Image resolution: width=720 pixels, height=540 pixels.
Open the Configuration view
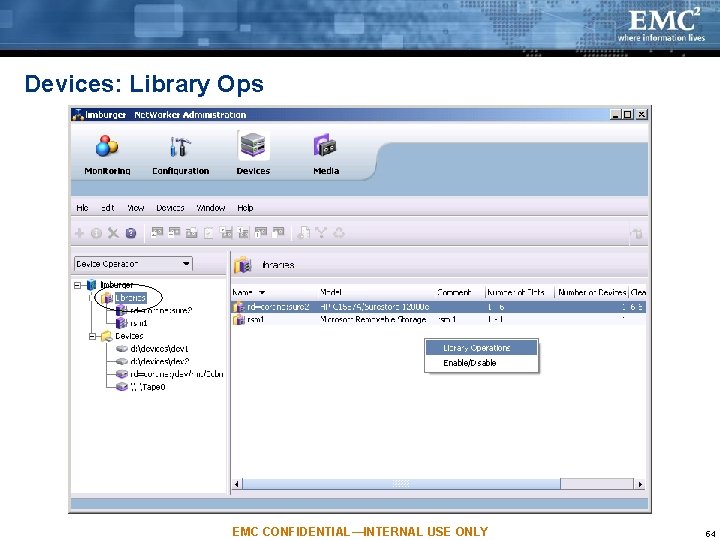point(180,155)
